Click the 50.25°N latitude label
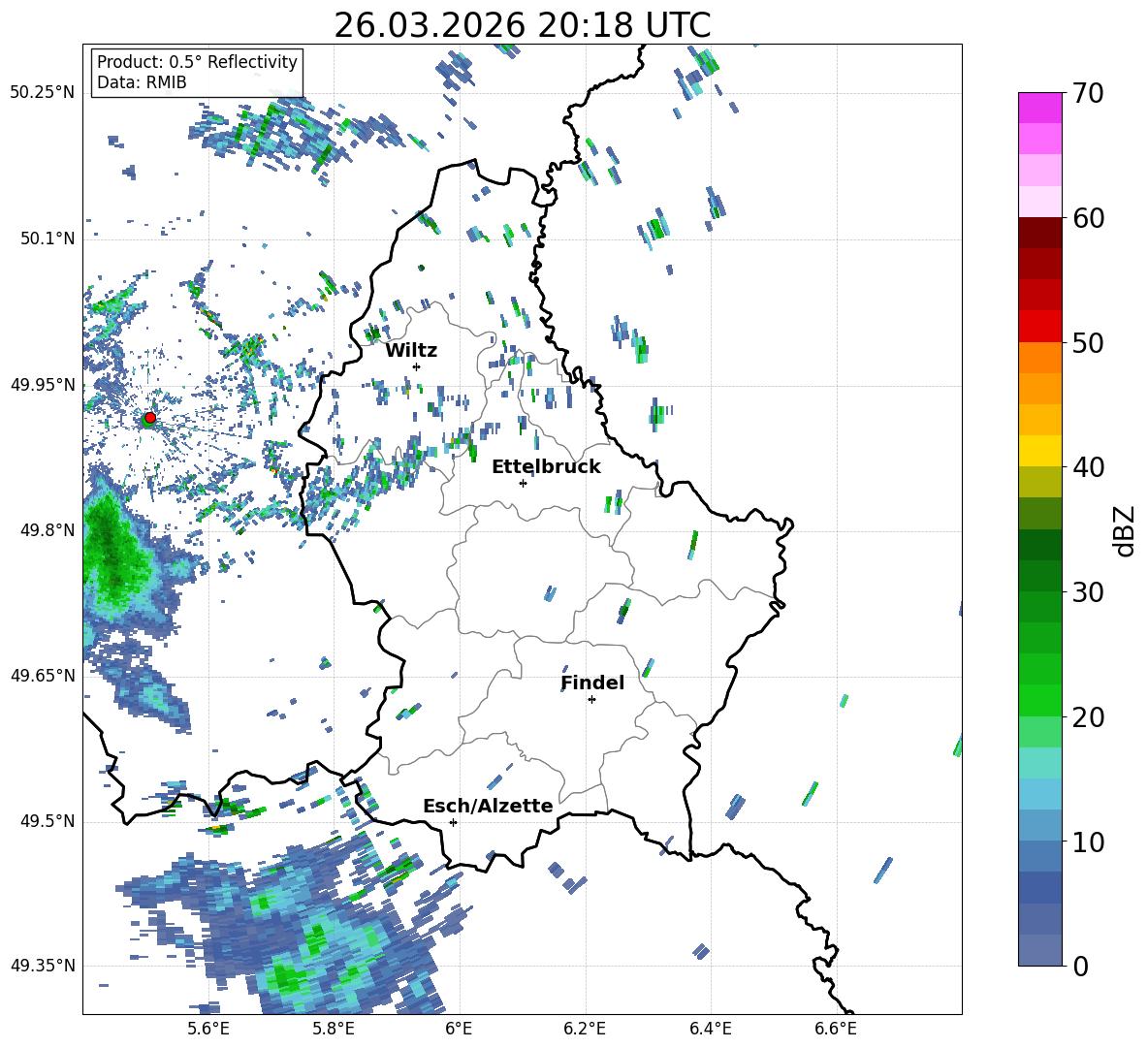The height and width of the screenshot is (1048, 1148). tap(43, 93)
